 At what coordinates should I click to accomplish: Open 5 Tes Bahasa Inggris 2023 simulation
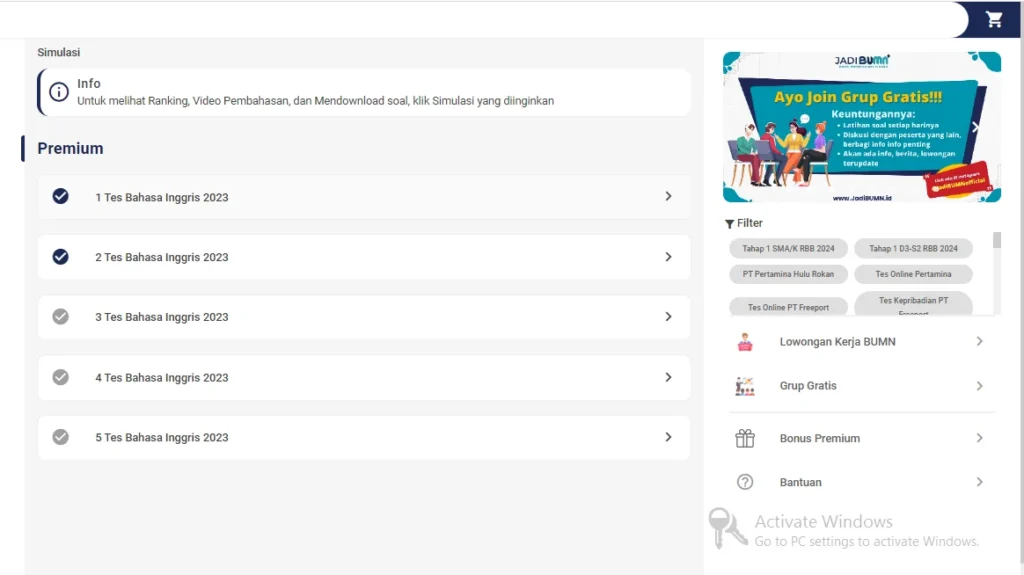pyautogui.click(x=364, y=437)
